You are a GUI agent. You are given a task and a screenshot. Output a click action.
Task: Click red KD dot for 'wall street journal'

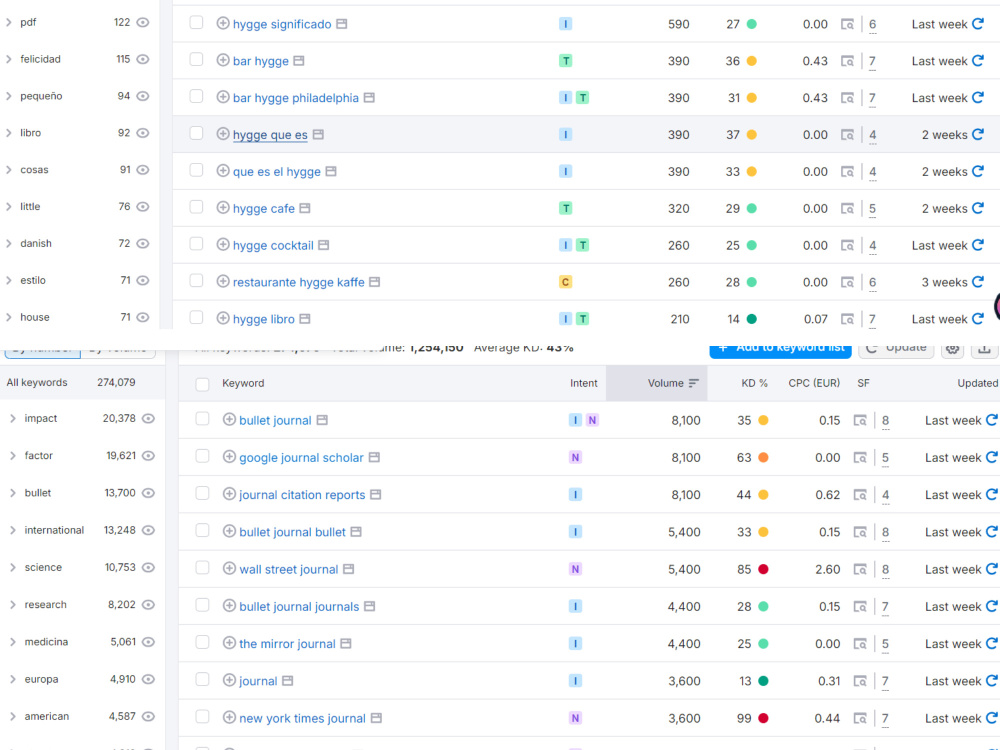(763, 569)
